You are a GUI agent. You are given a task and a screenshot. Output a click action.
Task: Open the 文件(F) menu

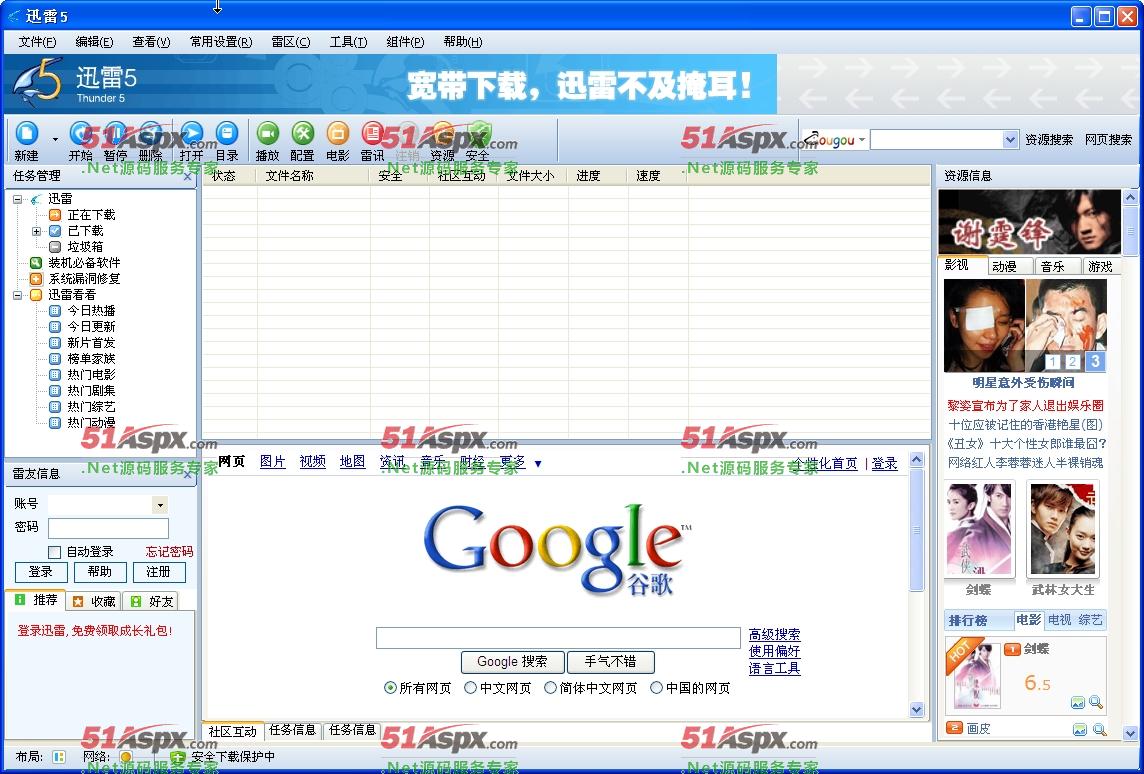point(37,42)
